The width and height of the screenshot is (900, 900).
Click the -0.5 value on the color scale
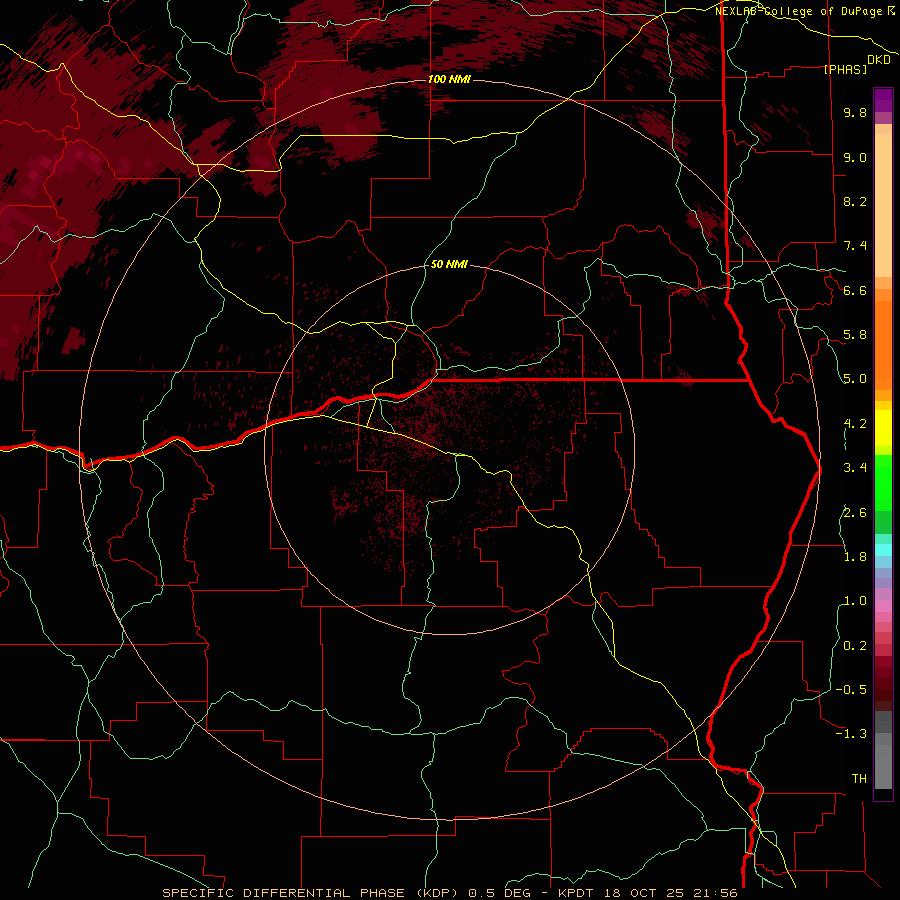[x=851, y=690]
